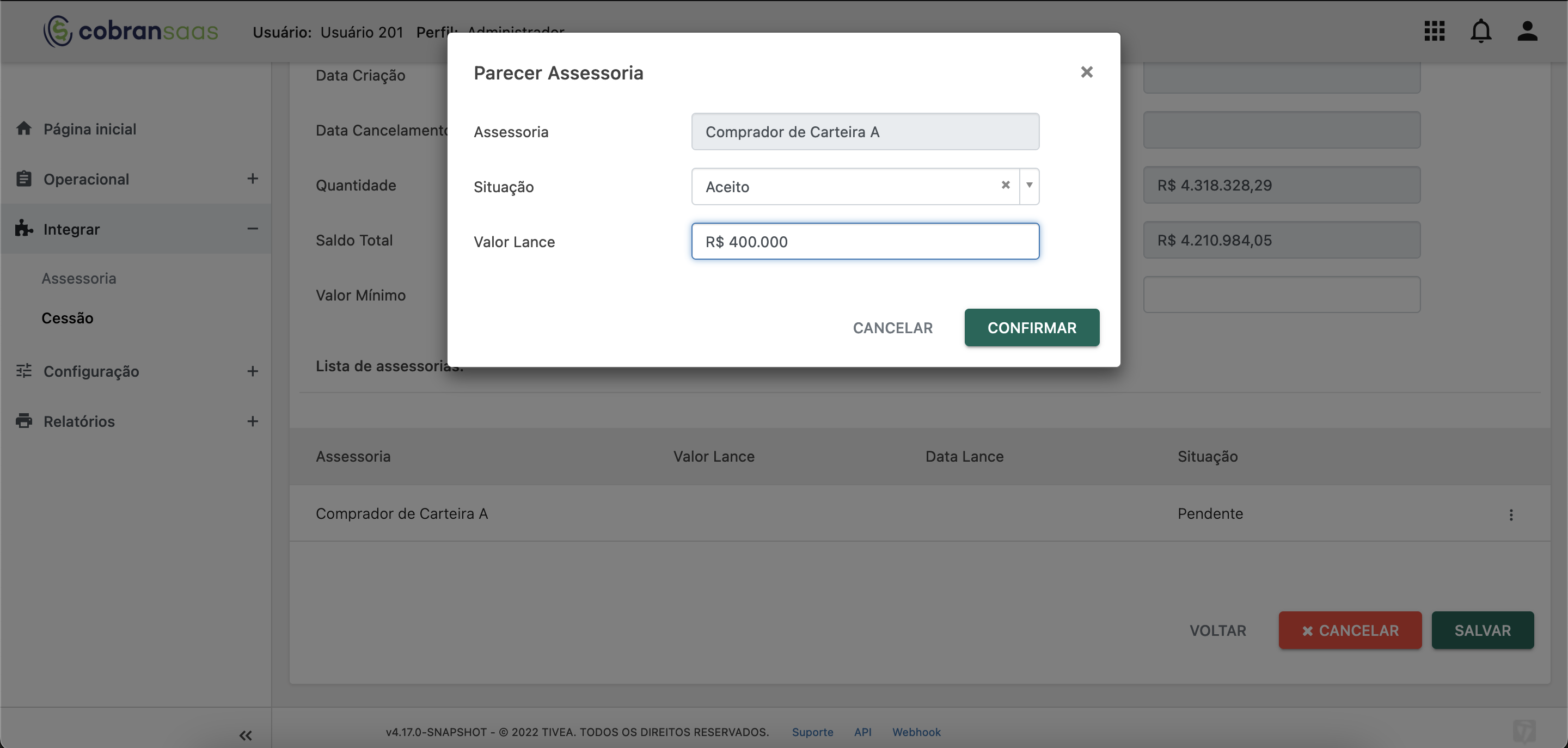Click the Valor Lance column header
The width and height of the screenshot is (1568, 748).
(713, 456)
